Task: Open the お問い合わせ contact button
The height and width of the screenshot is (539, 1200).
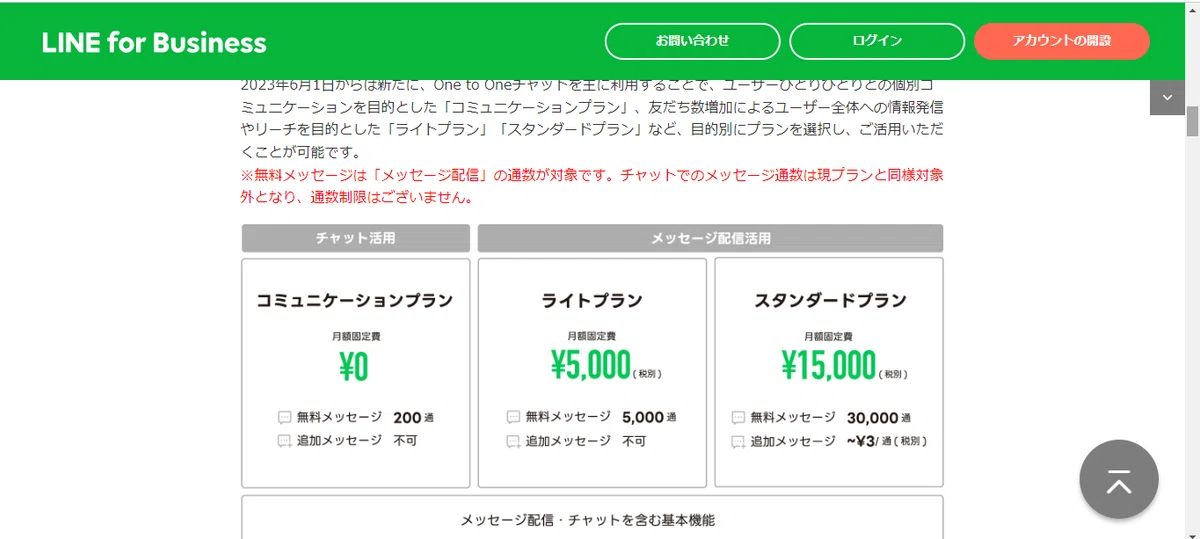Action: click(692, 41)
